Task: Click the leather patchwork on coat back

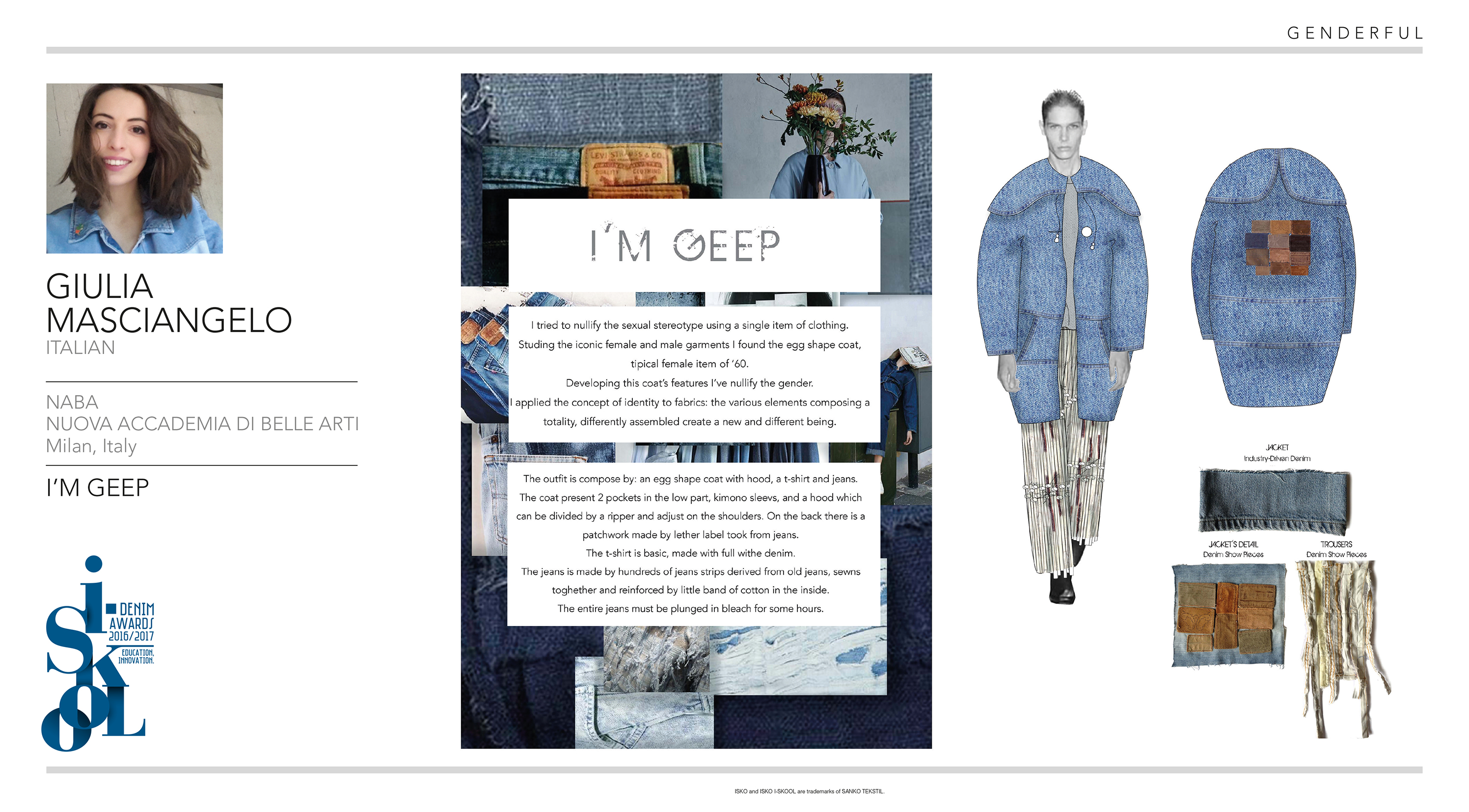Action: click(x=1278, y=247)
